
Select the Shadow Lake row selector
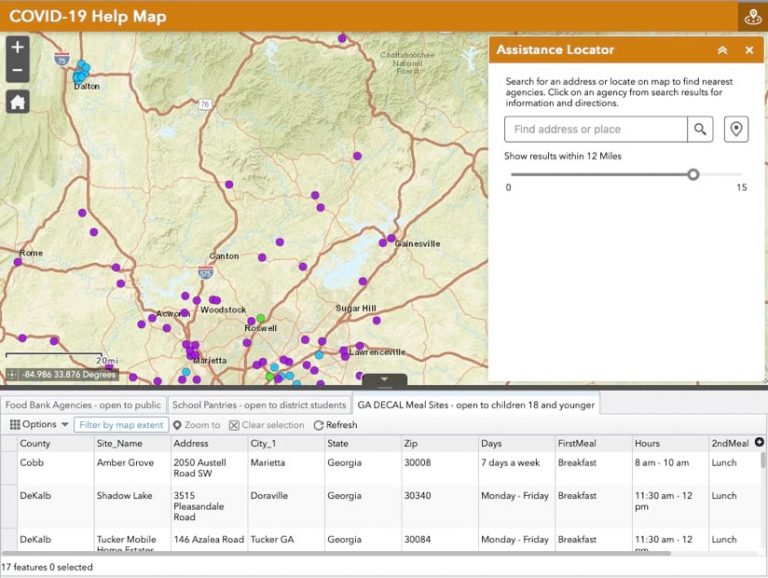click(9, 506)
